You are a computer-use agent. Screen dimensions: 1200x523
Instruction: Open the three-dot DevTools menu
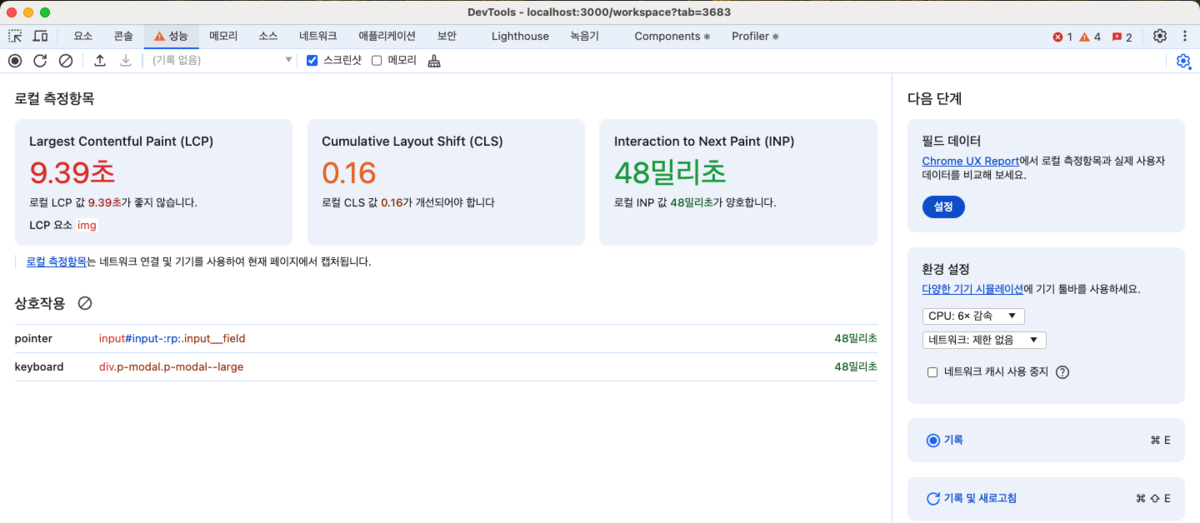pyautogui.click(x=1185, y=36)
